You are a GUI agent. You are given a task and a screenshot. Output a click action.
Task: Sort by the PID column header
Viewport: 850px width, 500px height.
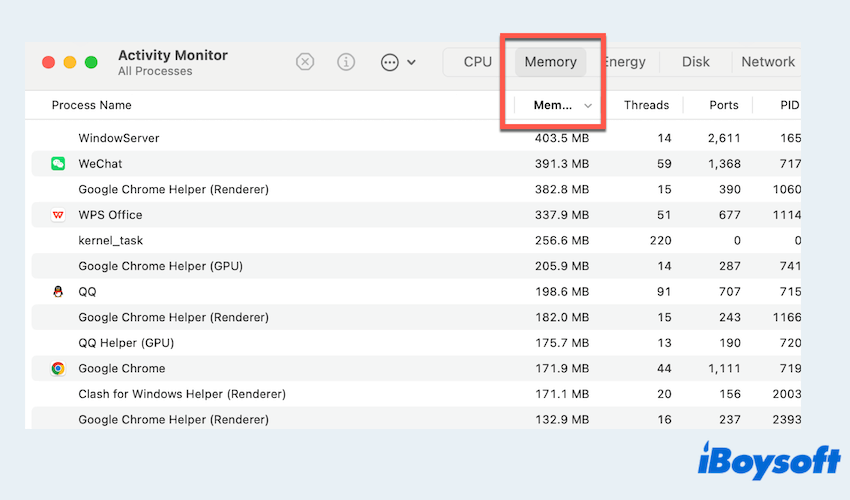[789, 105]
